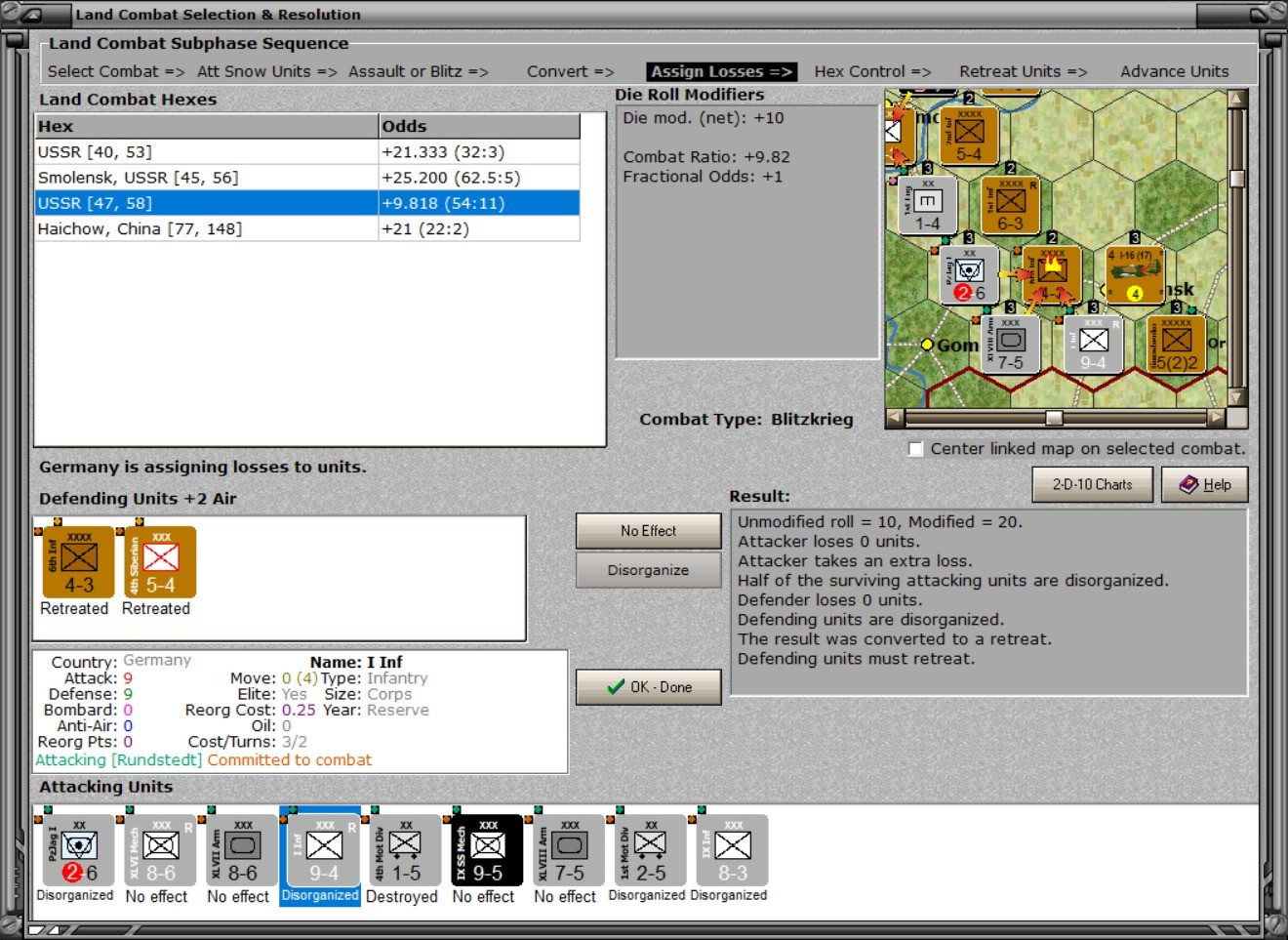Open the 2-D-10 Charts
Image resolution: width=1288 pixels, height=940 pixels.
coord(1092,484)
